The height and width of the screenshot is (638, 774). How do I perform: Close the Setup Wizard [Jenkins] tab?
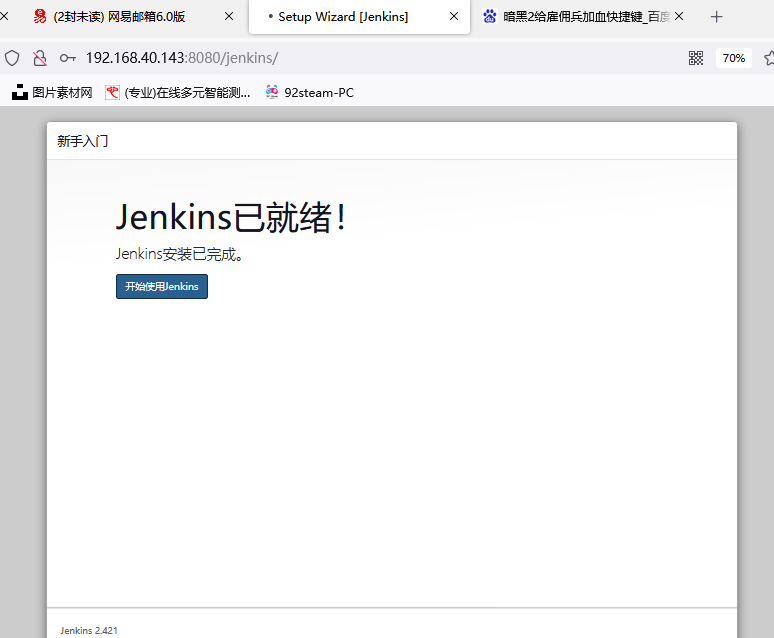coord(454,16)
